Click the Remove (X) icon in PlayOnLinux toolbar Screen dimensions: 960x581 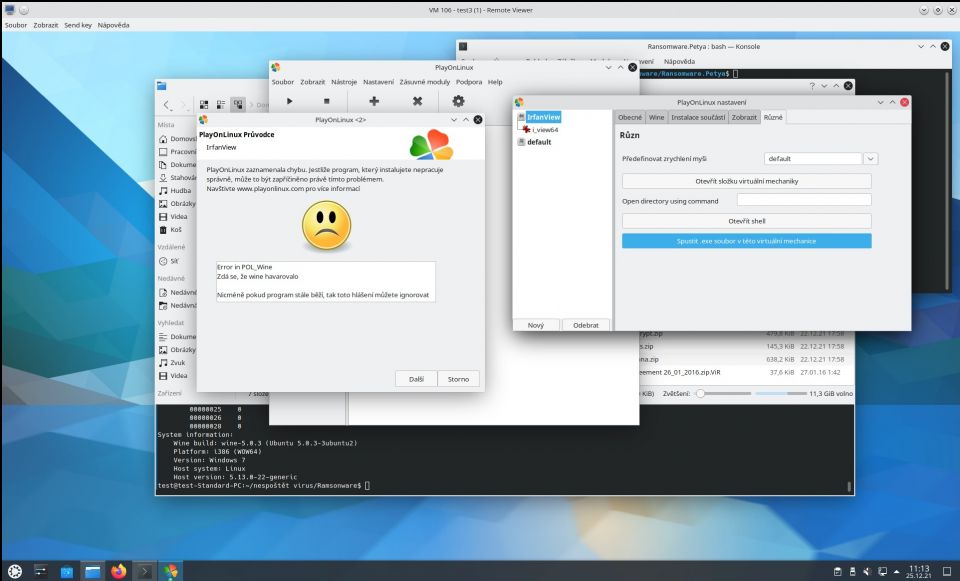(417, 101)
